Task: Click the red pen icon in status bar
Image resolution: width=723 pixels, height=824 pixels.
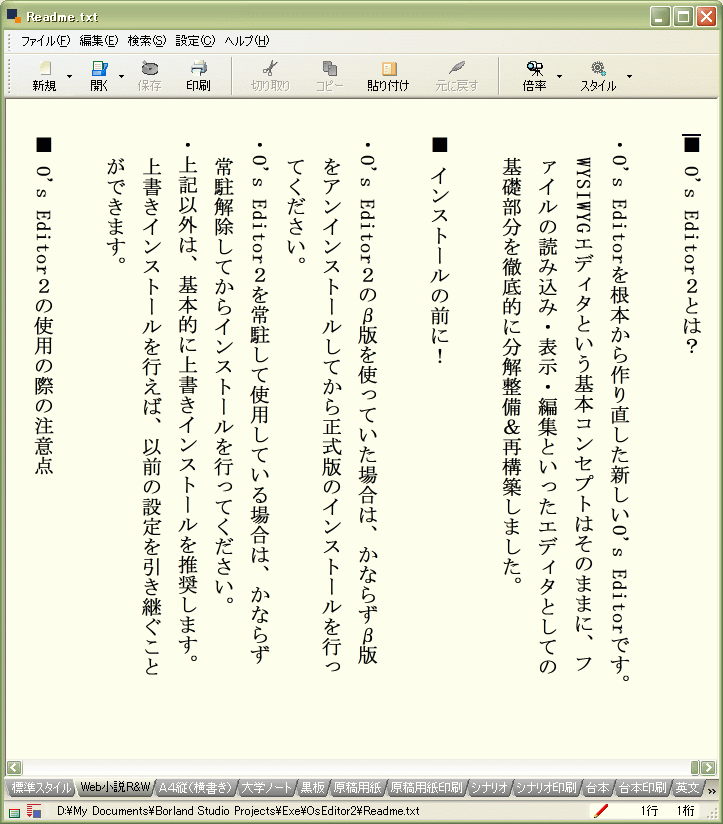Action: click(x=601, y=811)
